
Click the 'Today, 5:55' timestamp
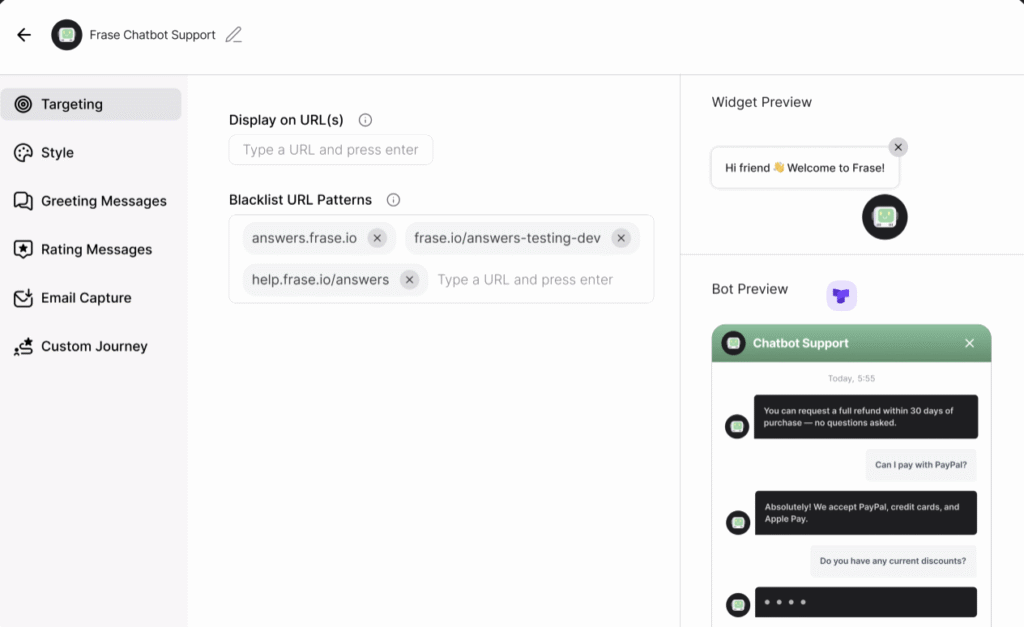pos(851,379)
